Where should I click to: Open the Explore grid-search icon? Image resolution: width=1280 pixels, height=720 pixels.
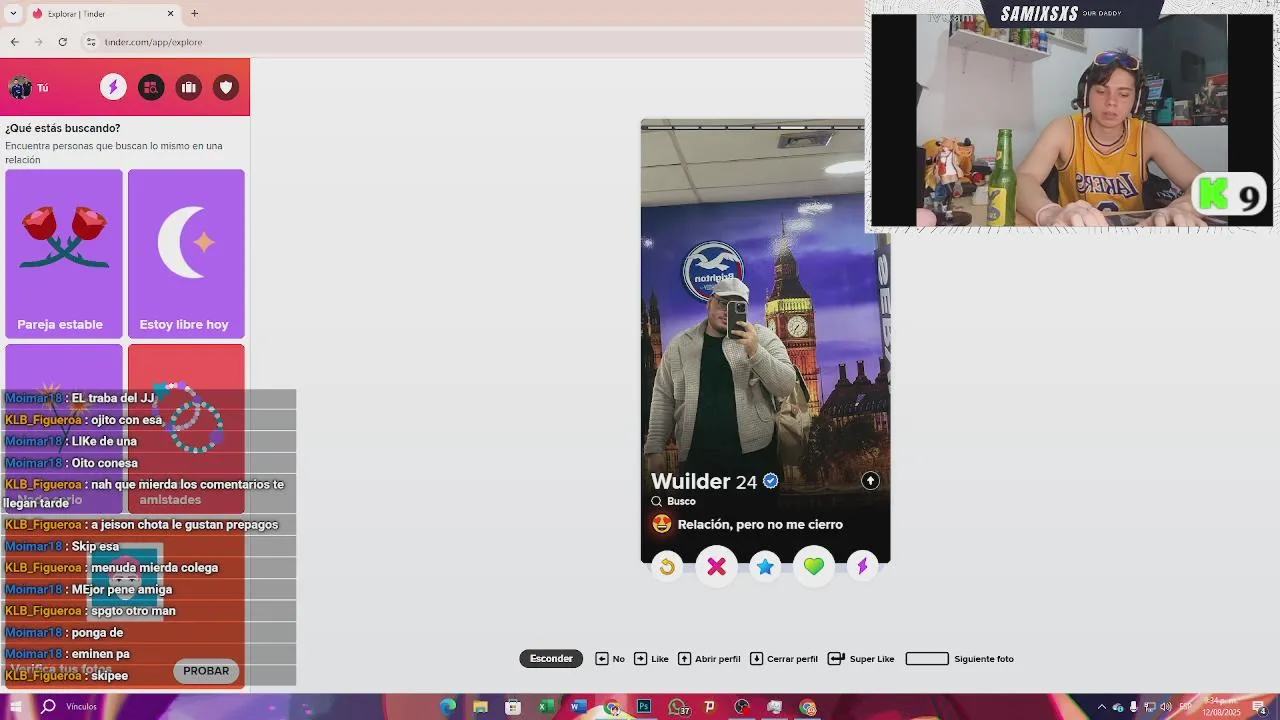pos(151,88)
